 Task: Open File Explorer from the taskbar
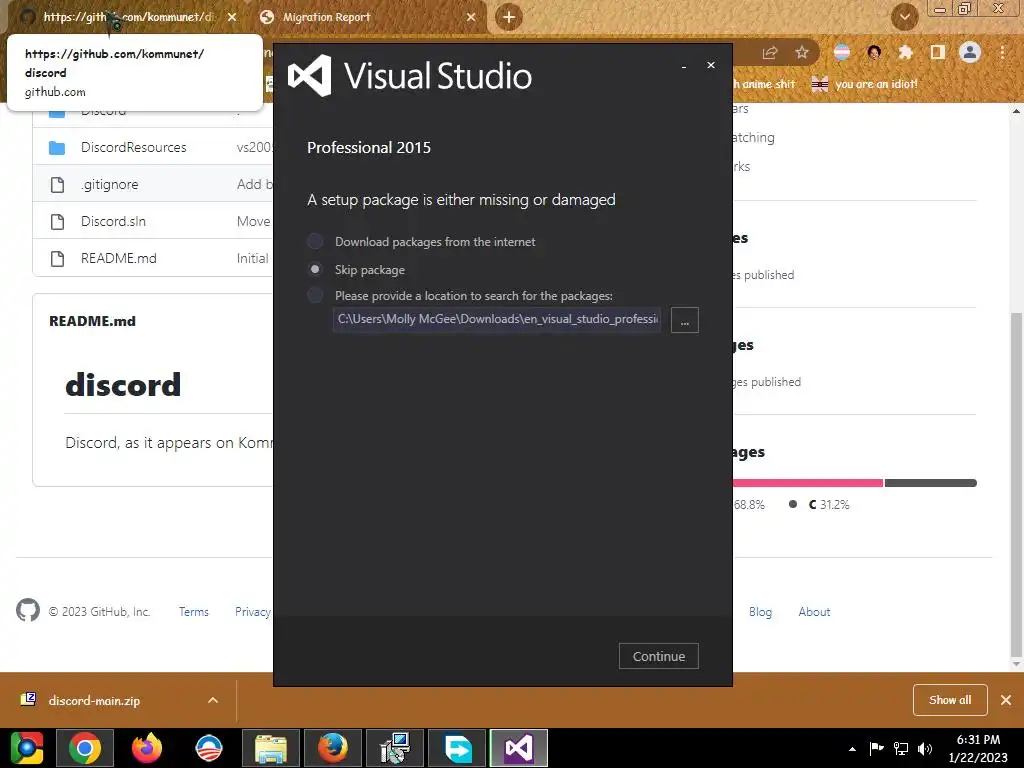[271, 748]
